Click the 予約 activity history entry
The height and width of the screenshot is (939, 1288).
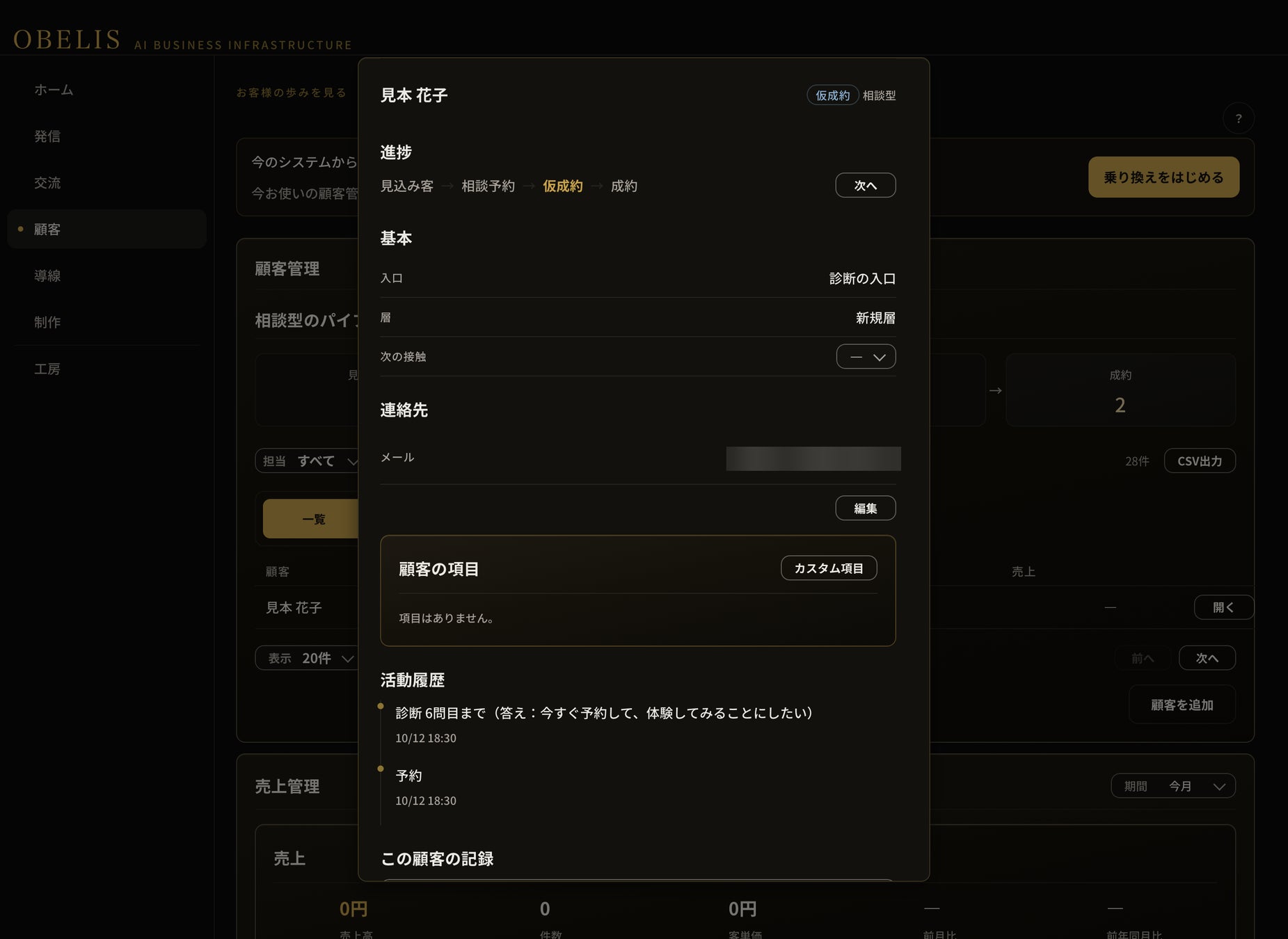click(x=408, y=776)
